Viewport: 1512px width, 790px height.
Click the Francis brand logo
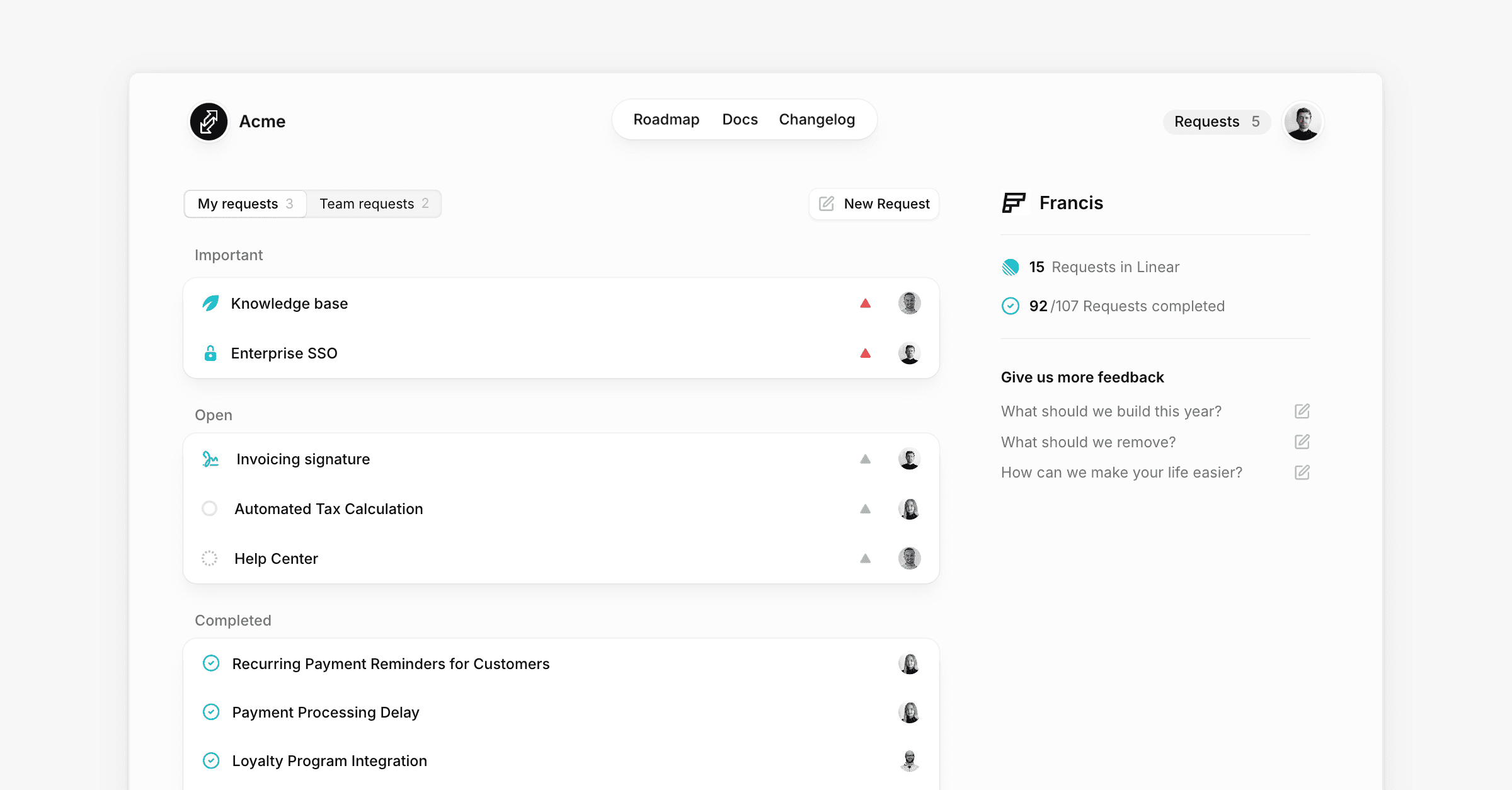click(1014, 203)
